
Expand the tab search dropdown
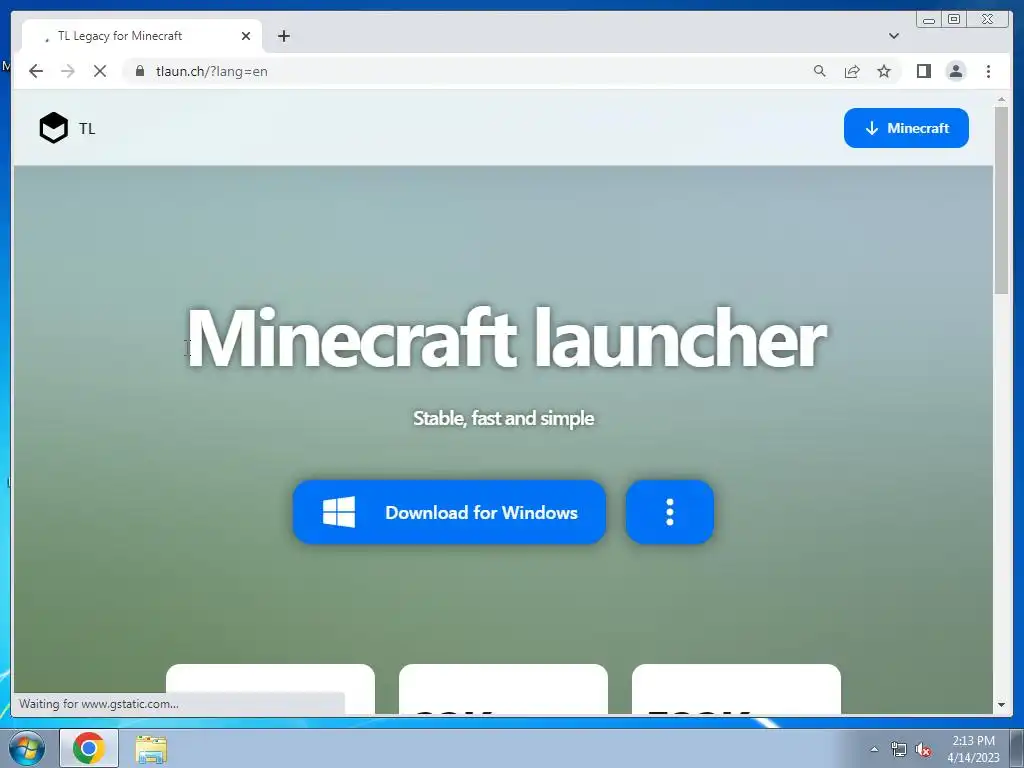(894, 36)
